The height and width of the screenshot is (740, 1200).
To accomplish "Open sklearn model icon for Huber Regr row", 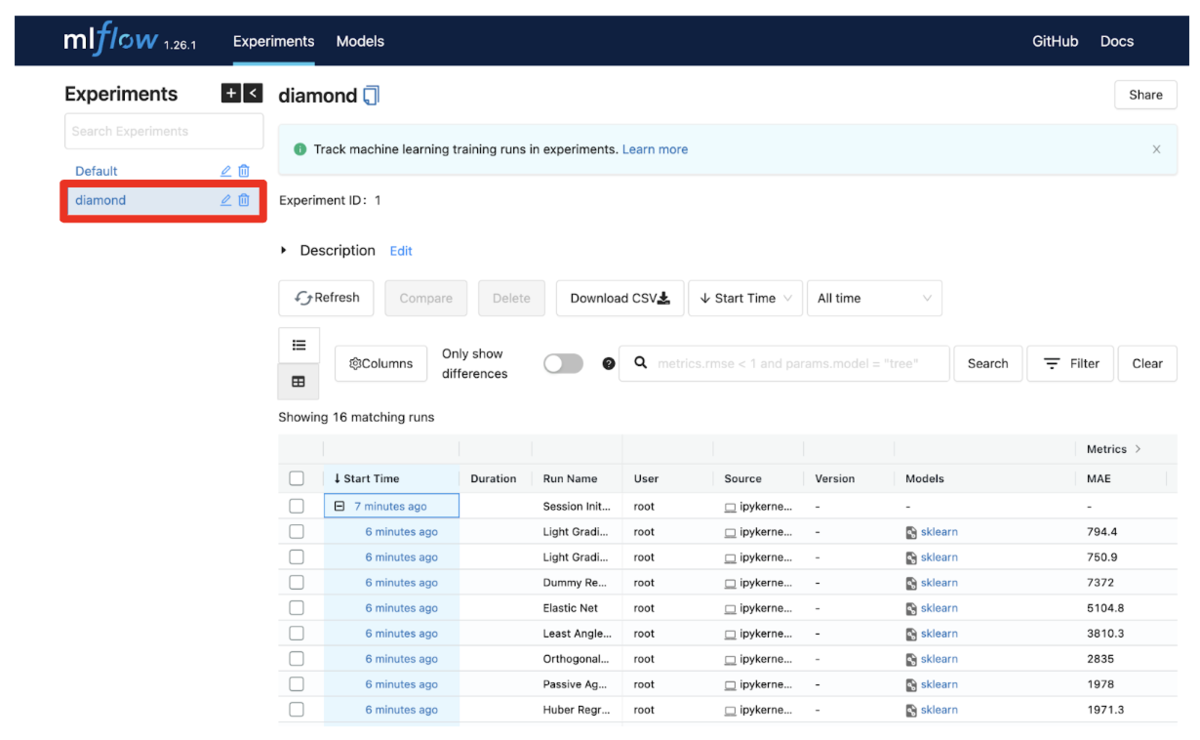I will click(x=911, y=710).
